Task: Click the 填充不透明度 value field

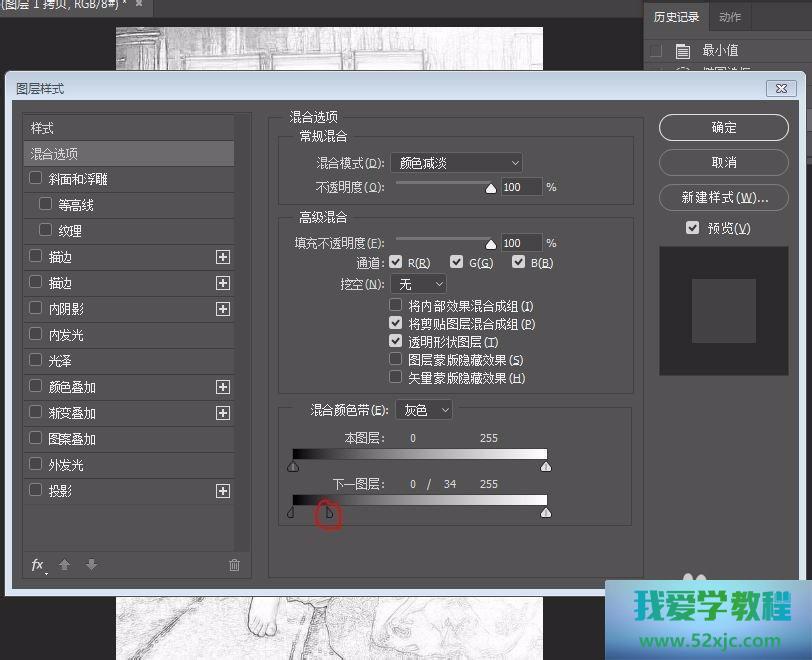Action: point(520,243)
